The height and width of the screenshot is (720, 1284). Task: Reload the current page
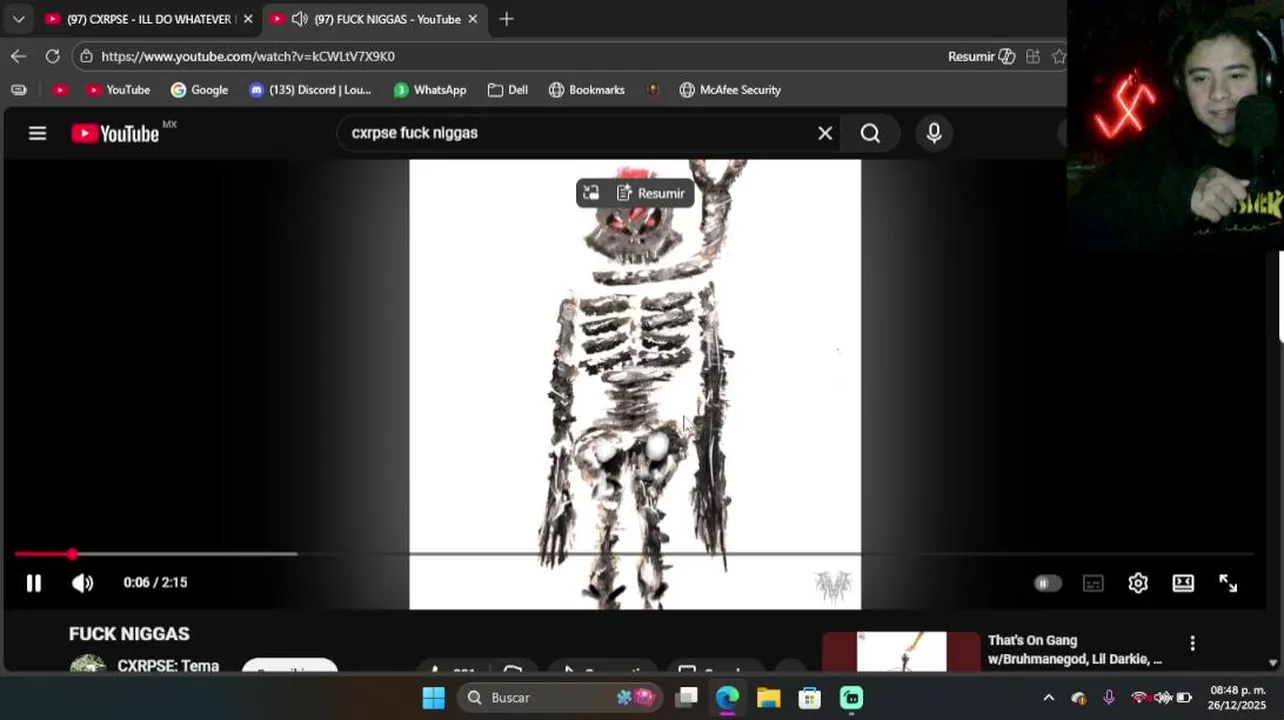point(52,56)
